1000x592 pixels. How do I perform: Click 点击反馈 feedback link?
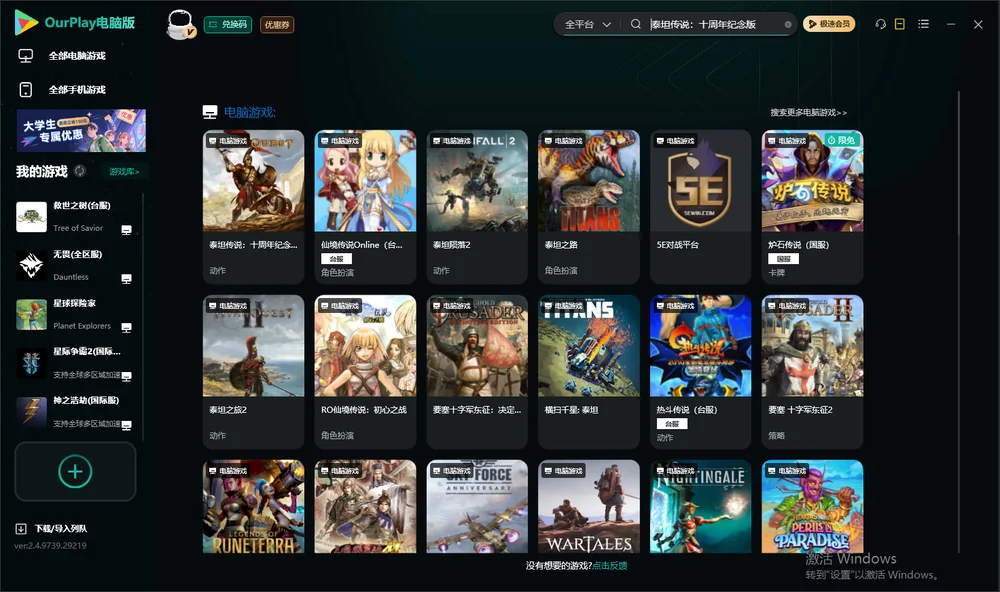pyautogui.click(x=610, y=565)
